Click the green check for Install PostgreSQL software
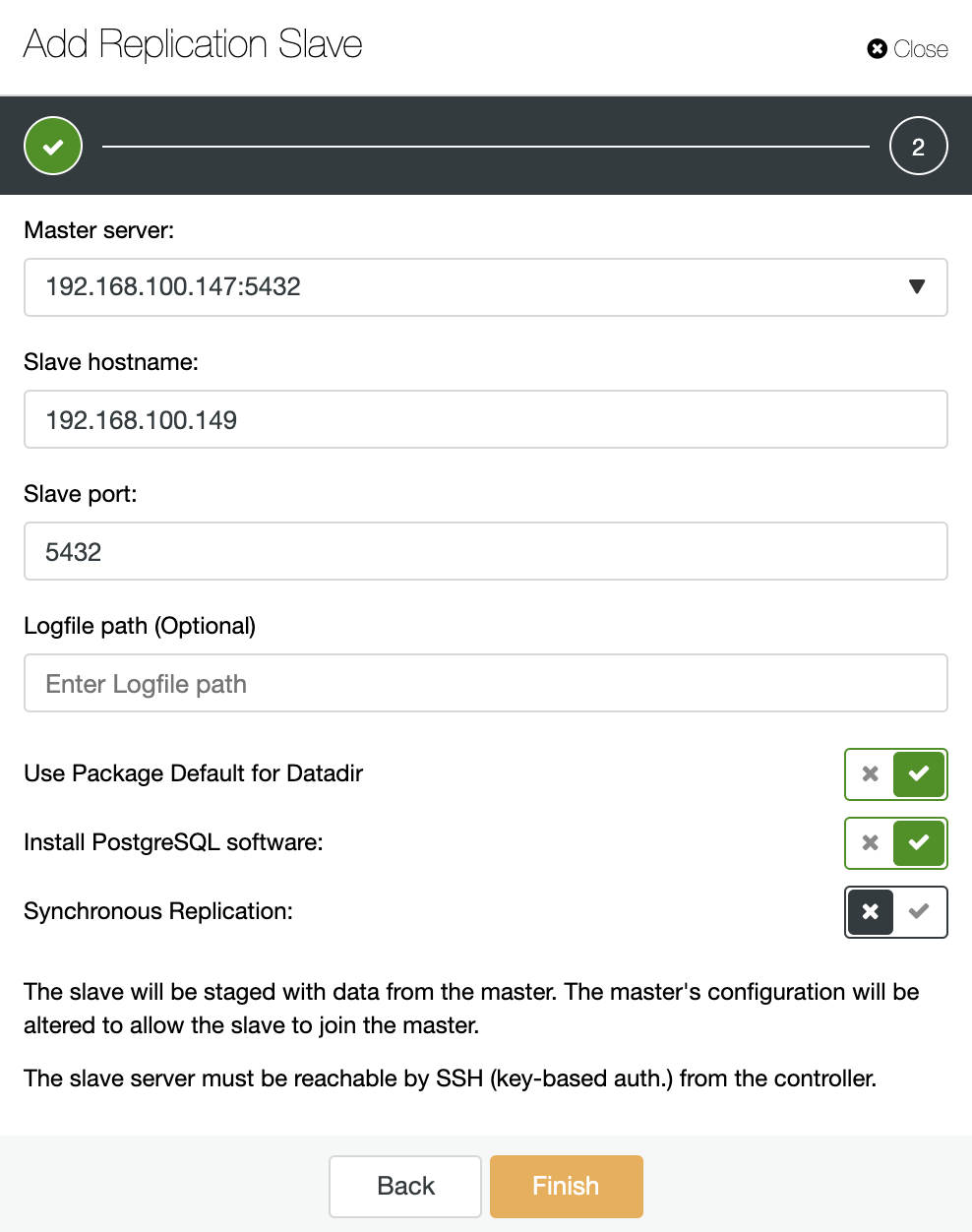 click(x=919, y=843)
